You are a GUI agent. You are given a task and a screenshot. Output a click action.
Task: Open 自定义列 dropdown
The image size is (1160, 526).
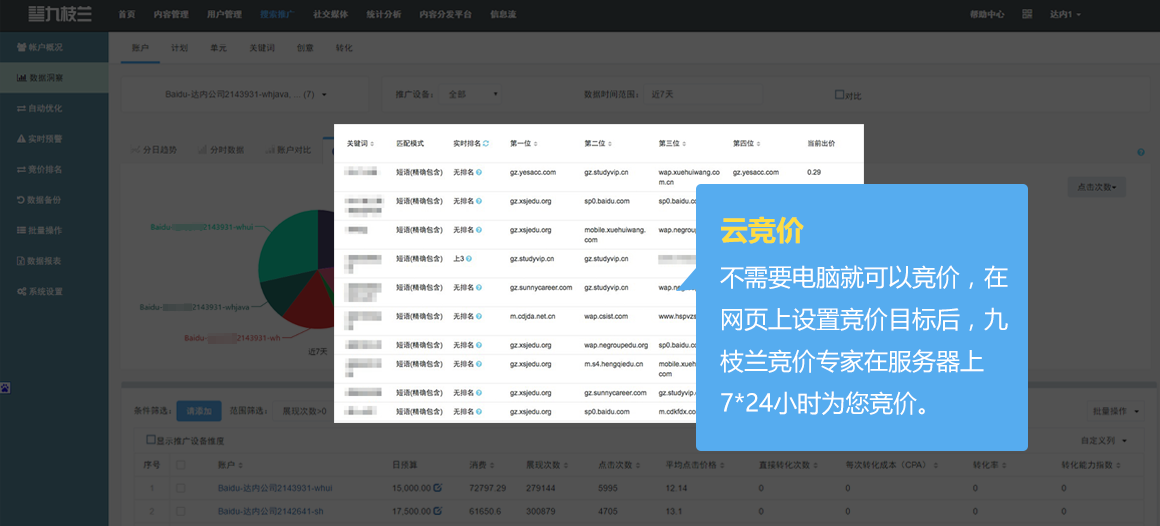point(1104,441)
